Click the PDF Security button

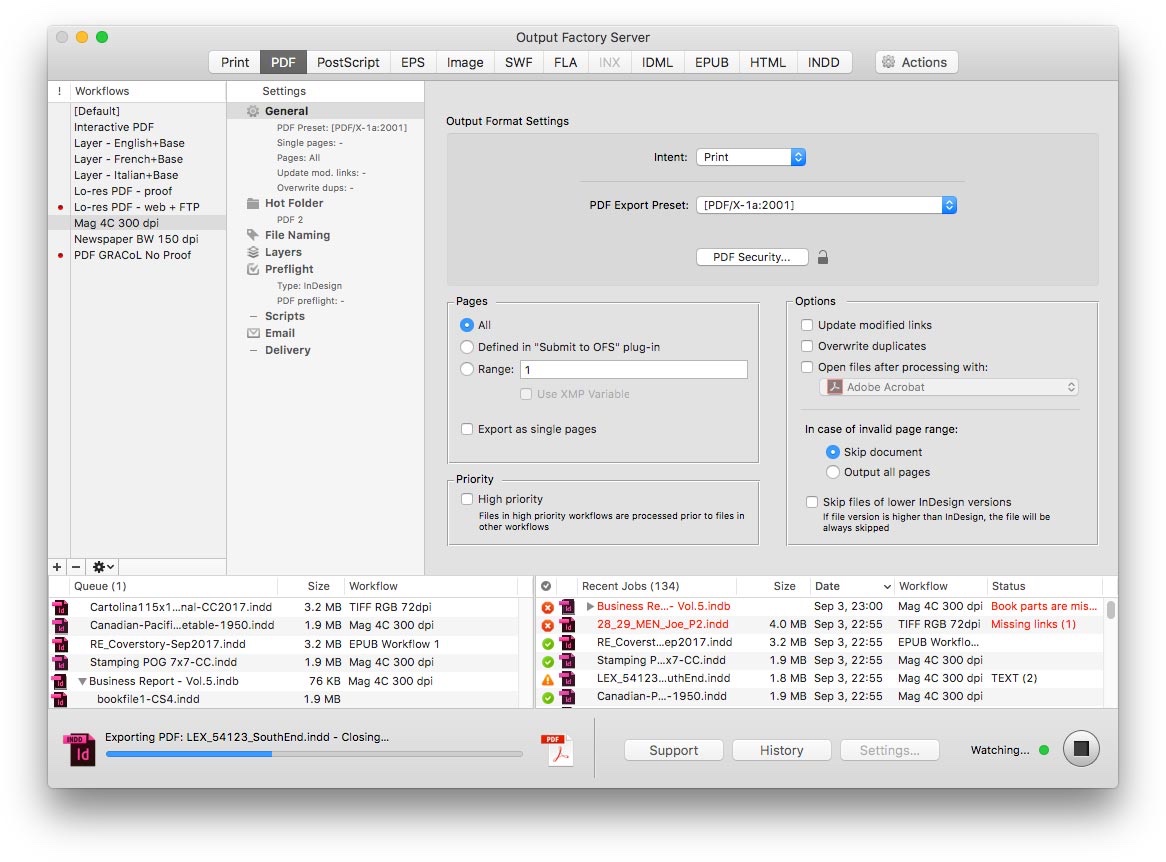coord(751,256)
